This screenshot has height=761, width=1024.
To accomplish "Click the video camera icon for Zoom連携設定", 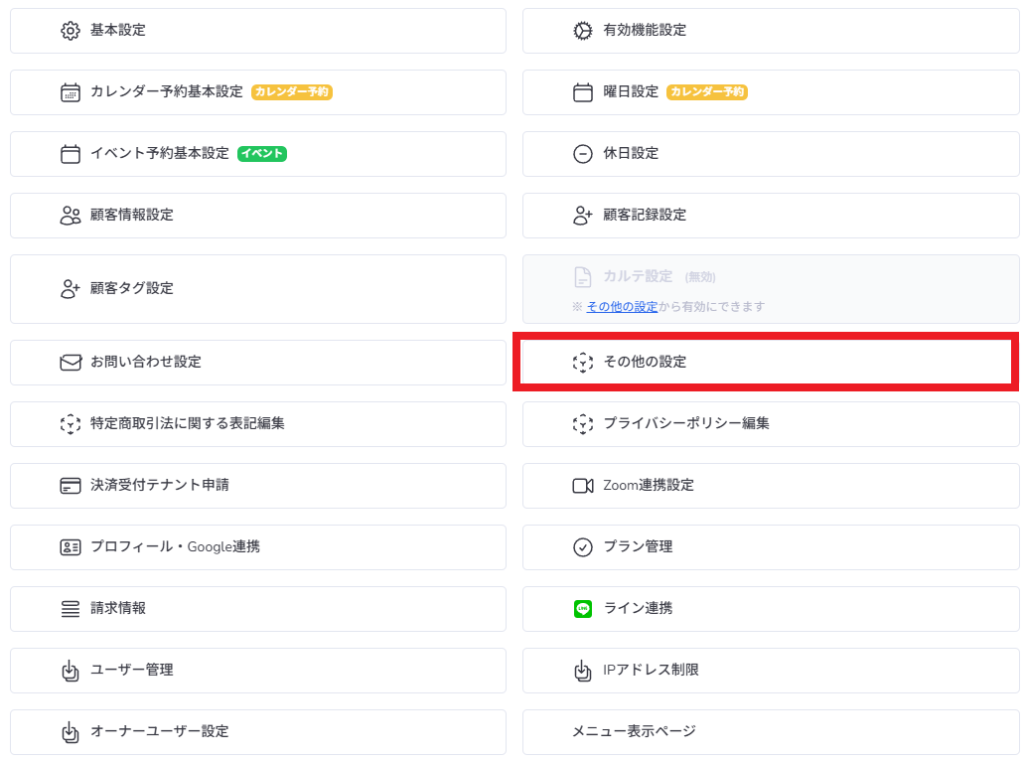I will pos(583,486).
